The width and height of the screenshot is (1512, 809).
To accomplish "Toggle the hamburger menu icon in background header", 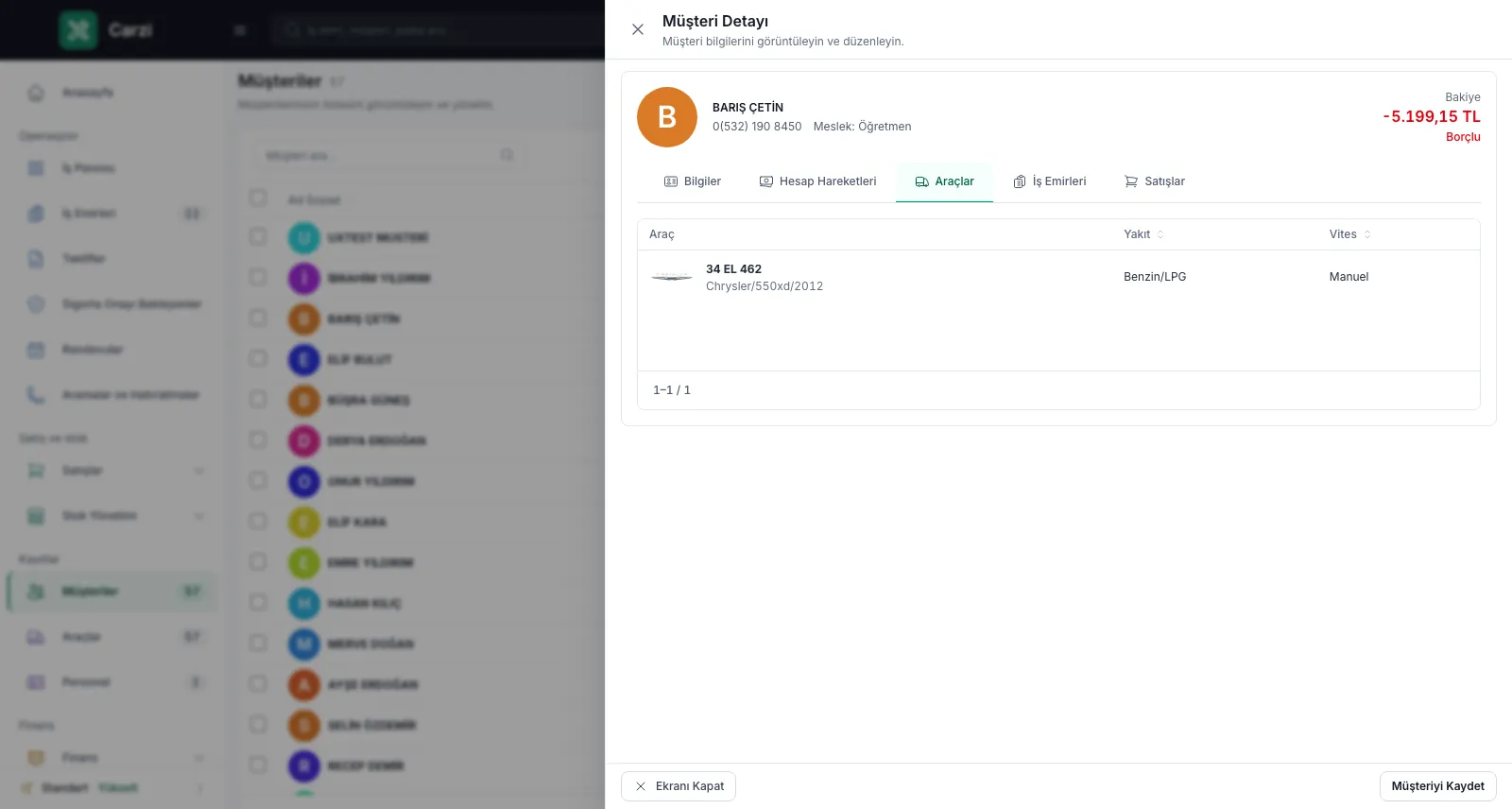I will coord(240,30).
